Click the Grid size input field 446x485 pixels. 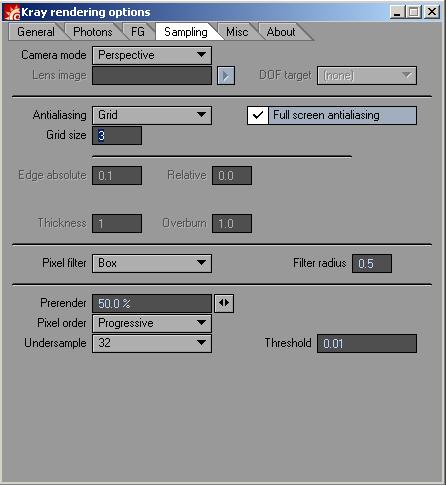117,135
